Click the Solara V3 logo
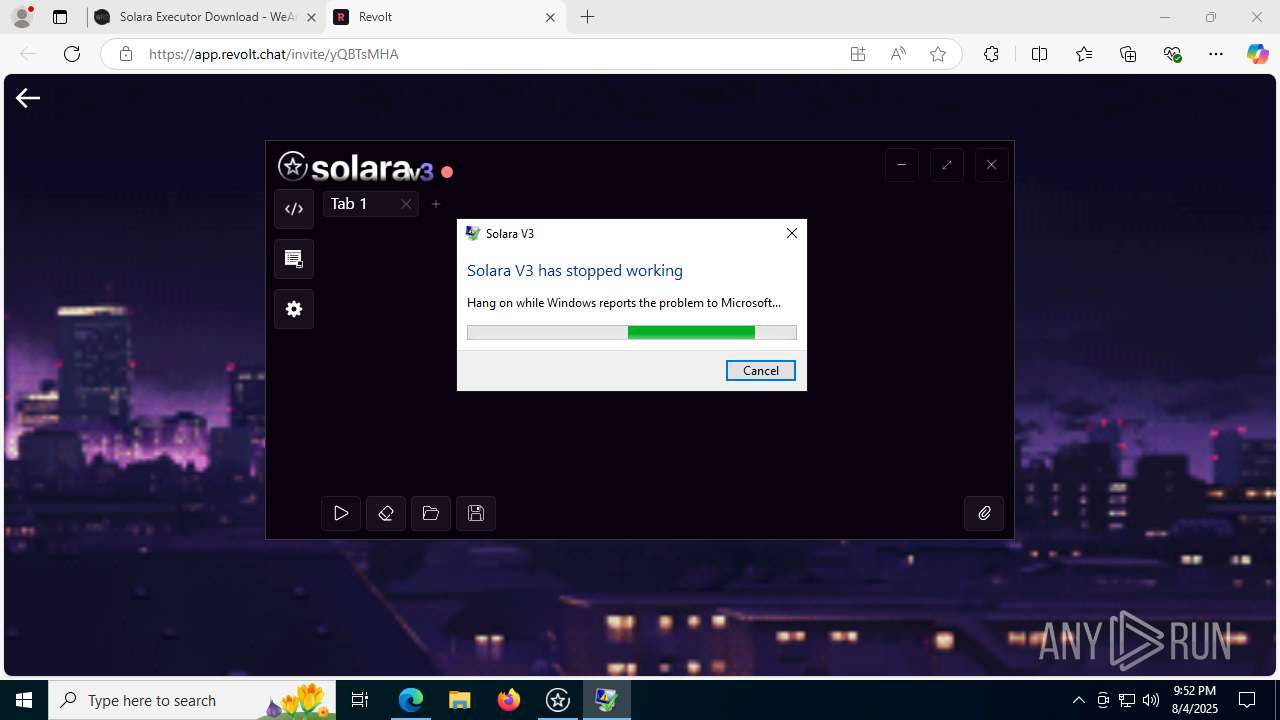This screenshot has width=1280, height=720. click(356, 168)
